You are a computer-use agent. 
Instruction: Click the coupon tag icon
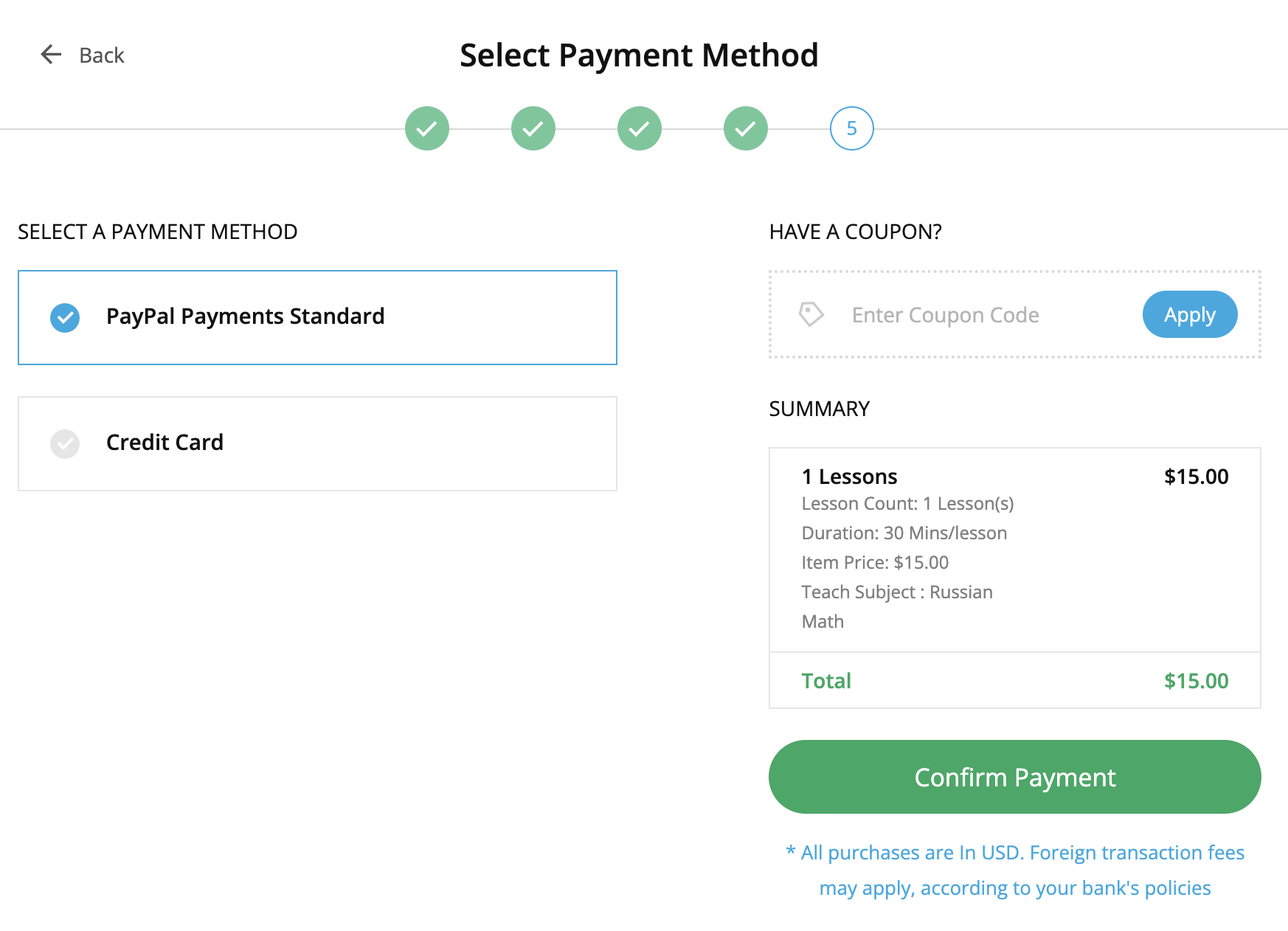[x=811, y=314]
